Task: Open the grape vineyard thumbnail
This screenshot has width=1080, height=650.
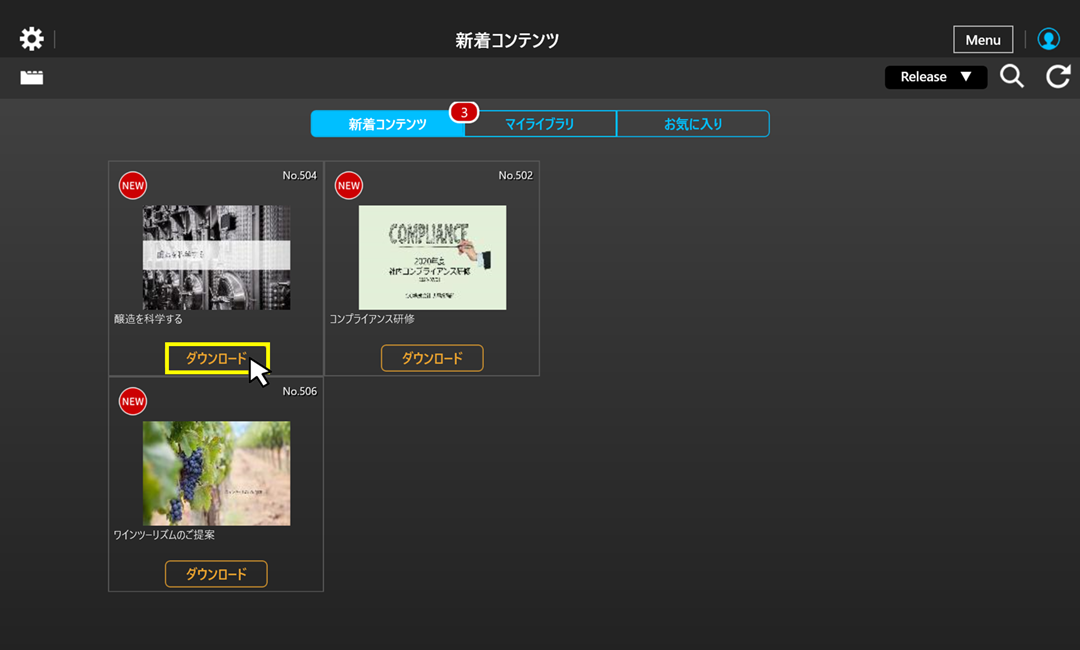Action: [x=216, y=474]
